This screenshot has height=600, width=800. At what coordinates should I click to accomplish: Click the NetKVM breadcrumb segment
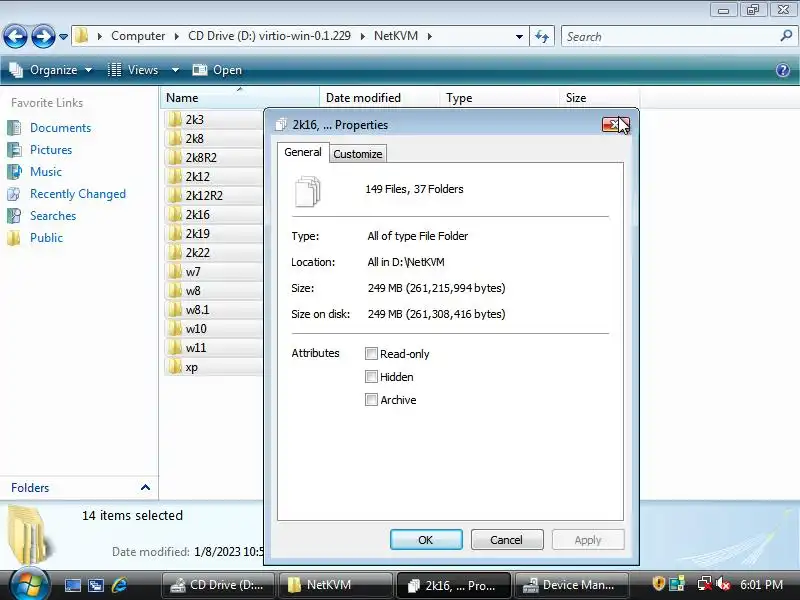(396, 36)
